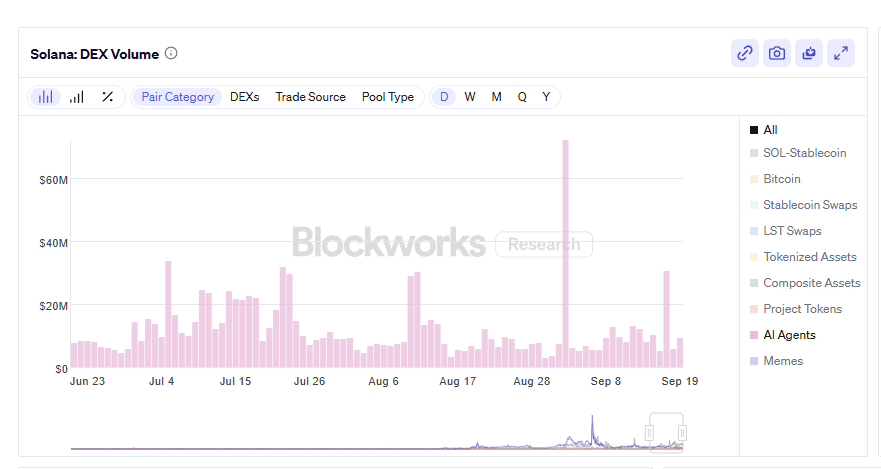Click the Jun 23 x-axis label
The height and width of the screenshot is (469, 881).
tap(87, 381)
